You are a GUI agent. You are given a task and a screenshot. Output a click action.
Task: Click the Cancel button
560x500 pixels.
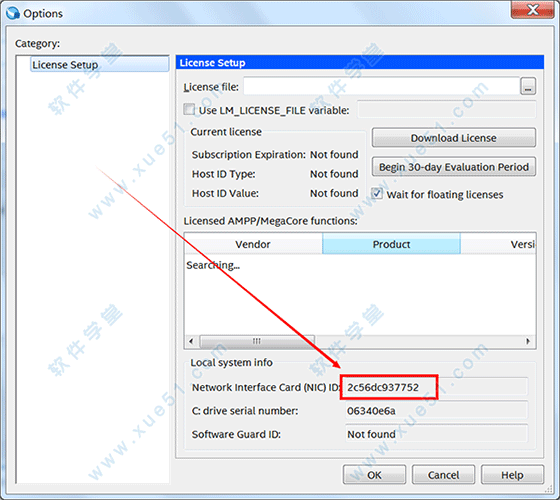click(x=443, y=475)
